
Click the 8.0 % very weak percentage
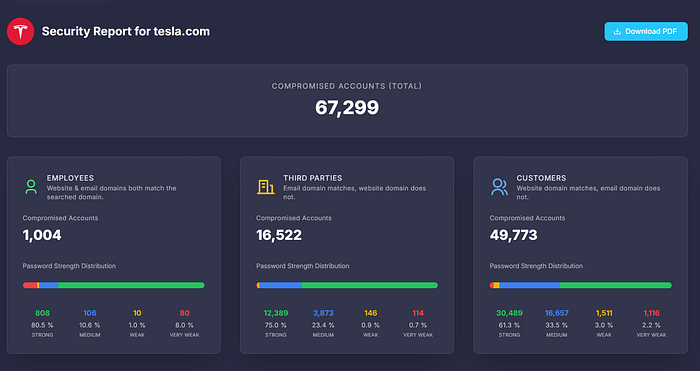coord(184,325)
